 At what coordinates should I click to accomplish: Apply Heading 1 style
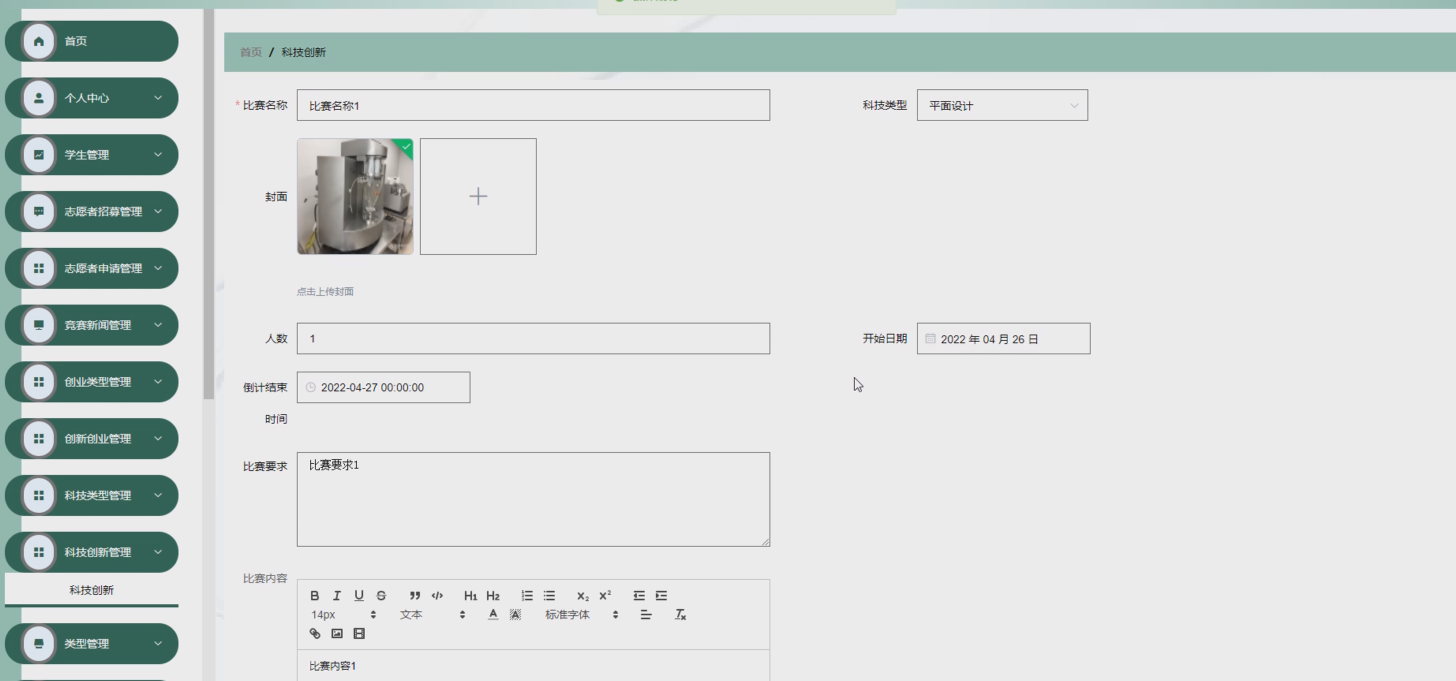click(471, 596)
